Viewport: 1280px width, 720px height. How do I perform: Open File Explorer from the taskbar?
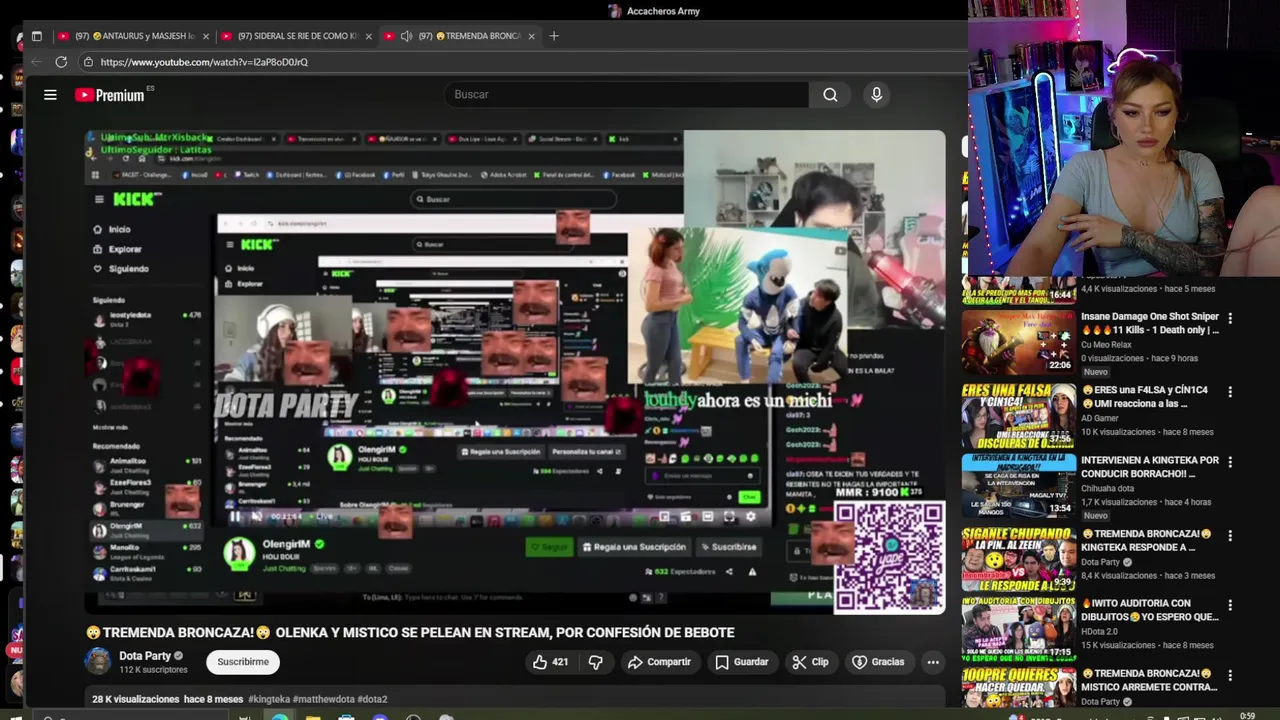313,717
